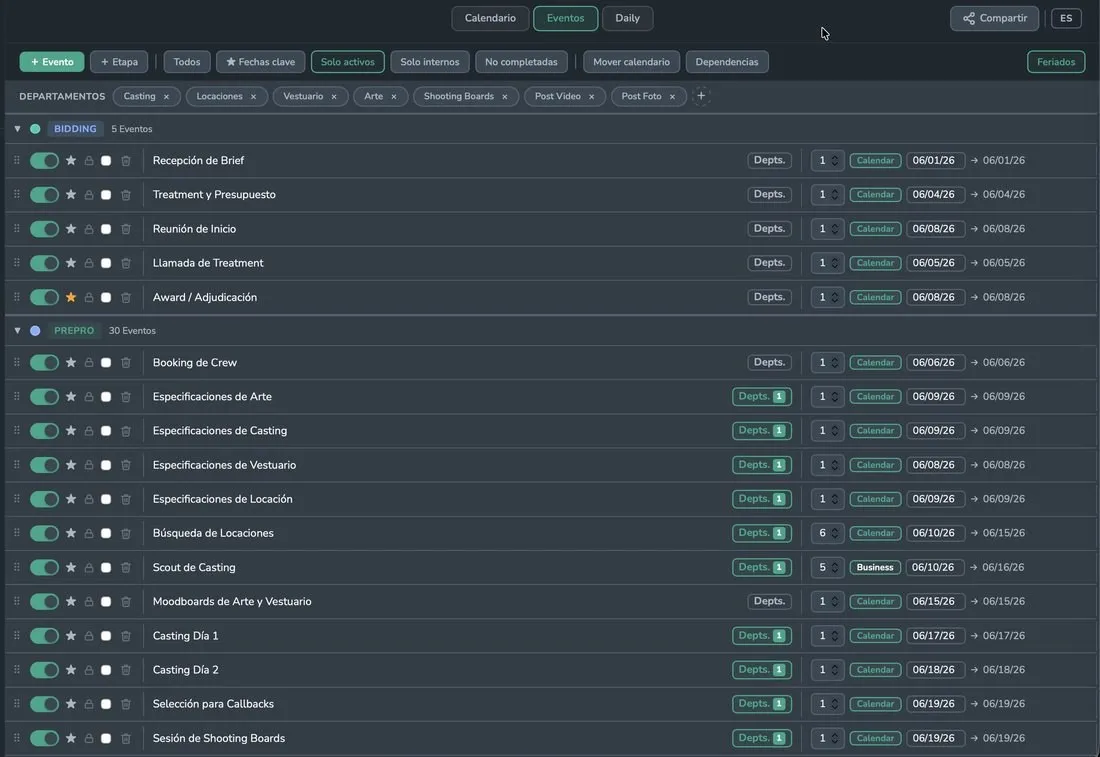Collapse the BIDDING stage section
Screen dimensions: 1100x757
pyautogui.click(x=18, y=129)
